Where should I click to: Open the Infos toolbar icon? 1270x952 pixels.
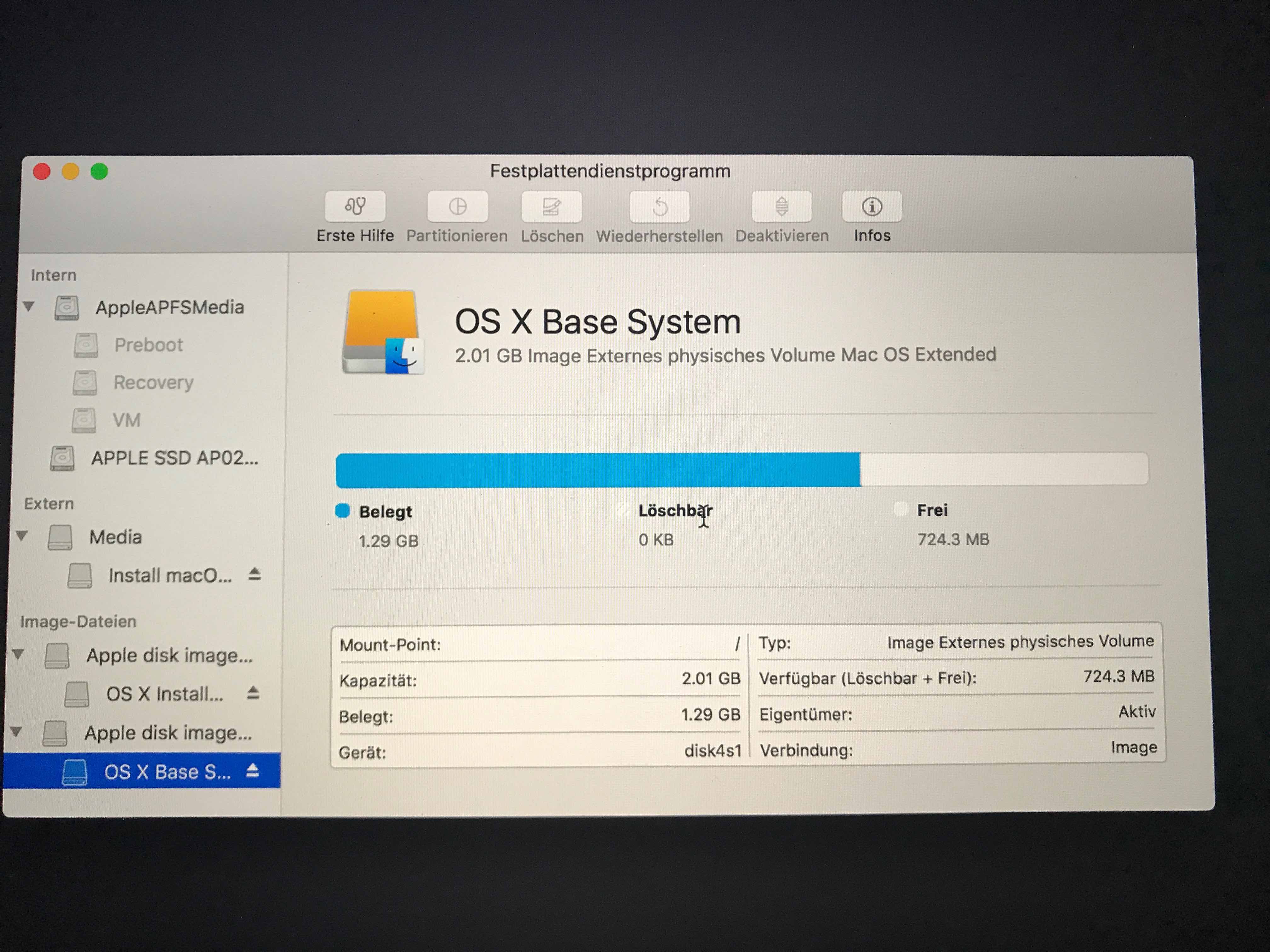872,207
